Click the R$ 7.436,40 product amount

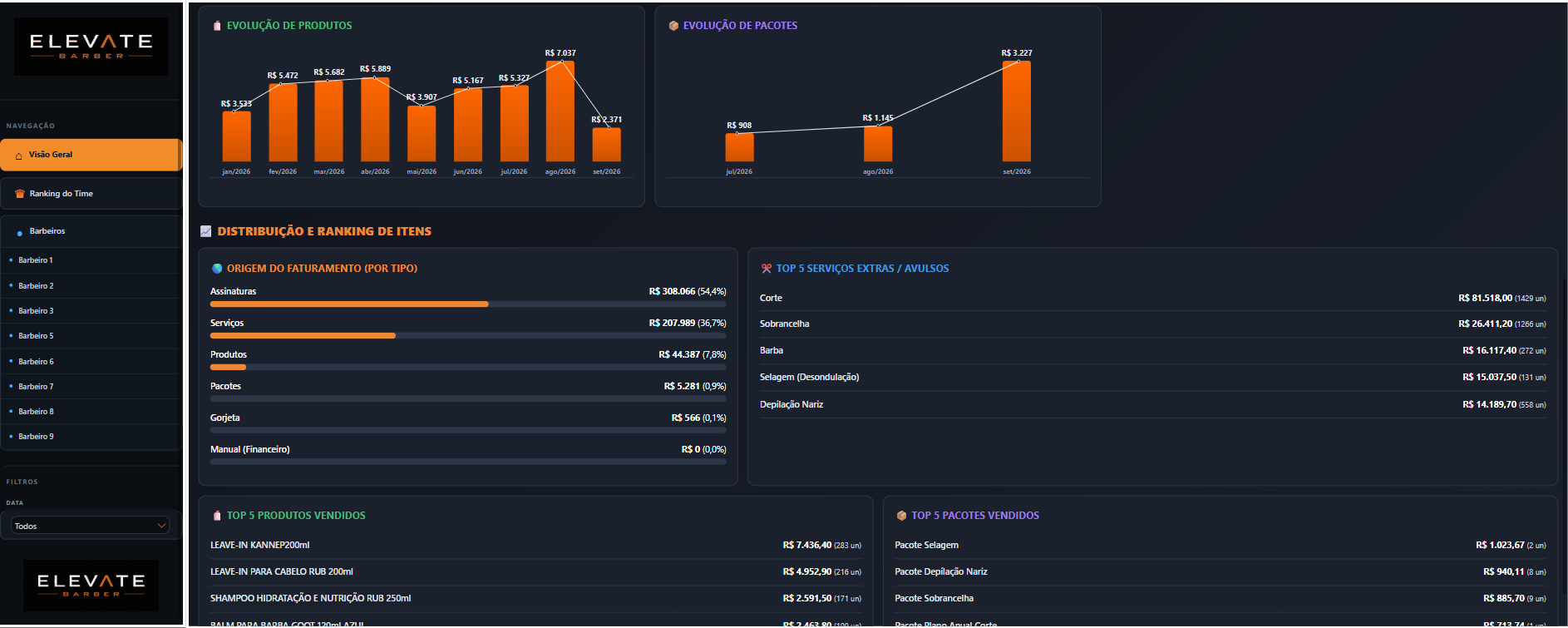[806, 546]
